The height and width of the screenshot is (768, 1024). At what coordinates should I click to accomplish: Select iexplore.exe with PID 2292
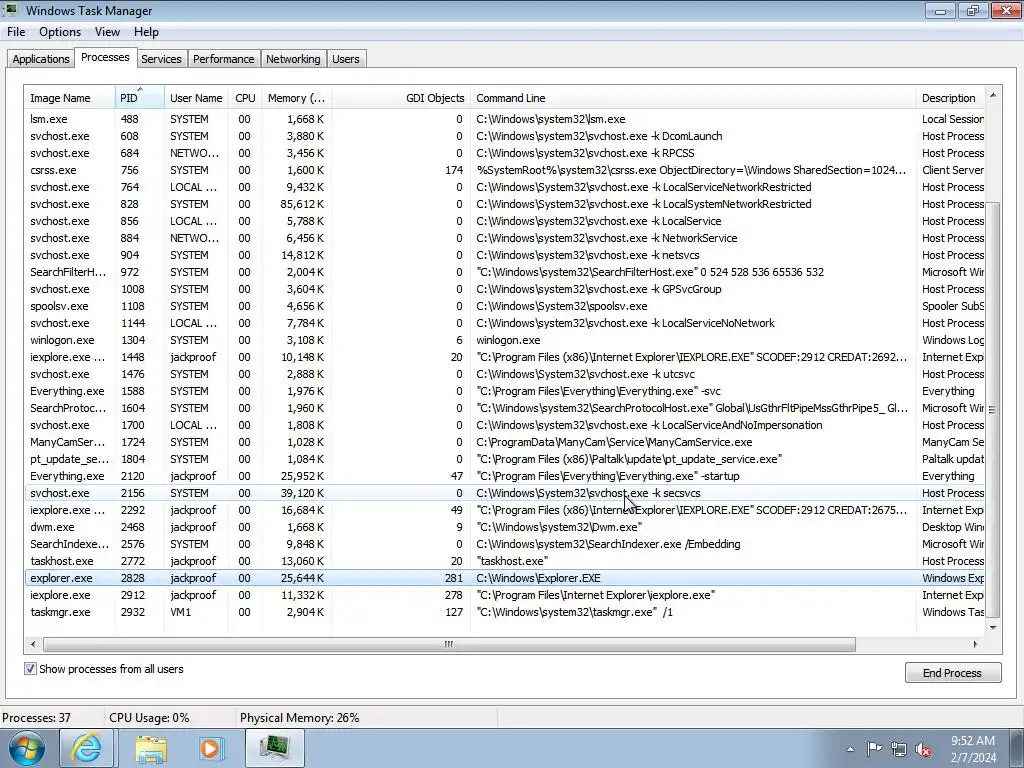click(504, 509)
